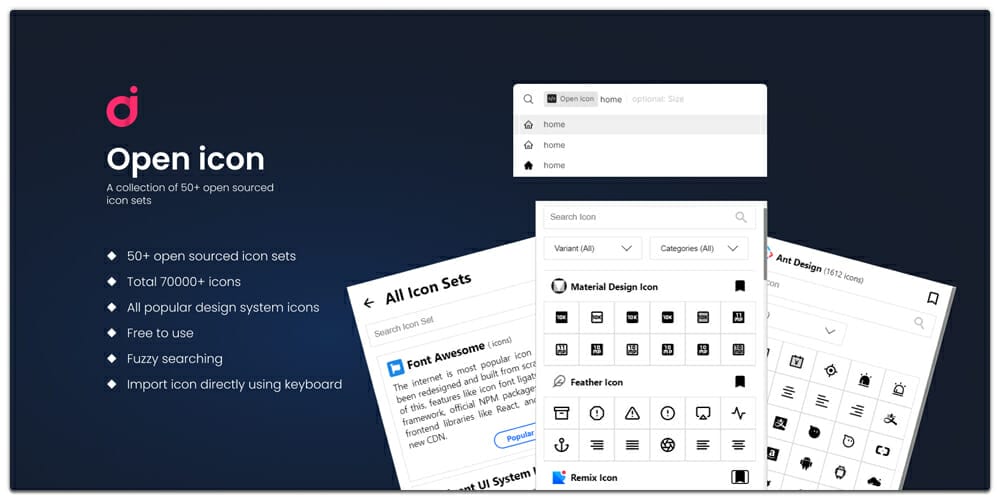Click the Font Awesome flag logo
This screenshot has height=500, width=1000.
pyautogui.click(x=395, y=368)
